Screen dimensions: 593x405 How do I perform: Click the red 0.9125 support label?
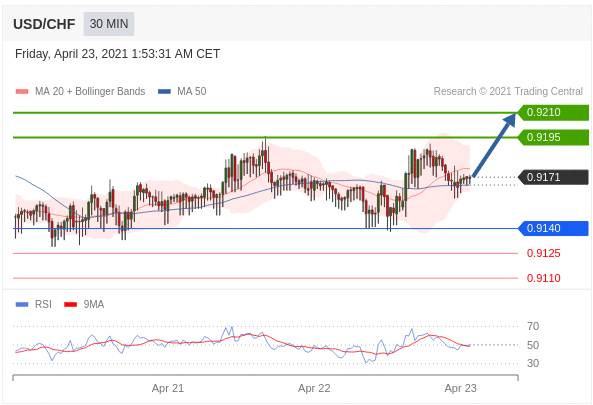tap(543, 253)
